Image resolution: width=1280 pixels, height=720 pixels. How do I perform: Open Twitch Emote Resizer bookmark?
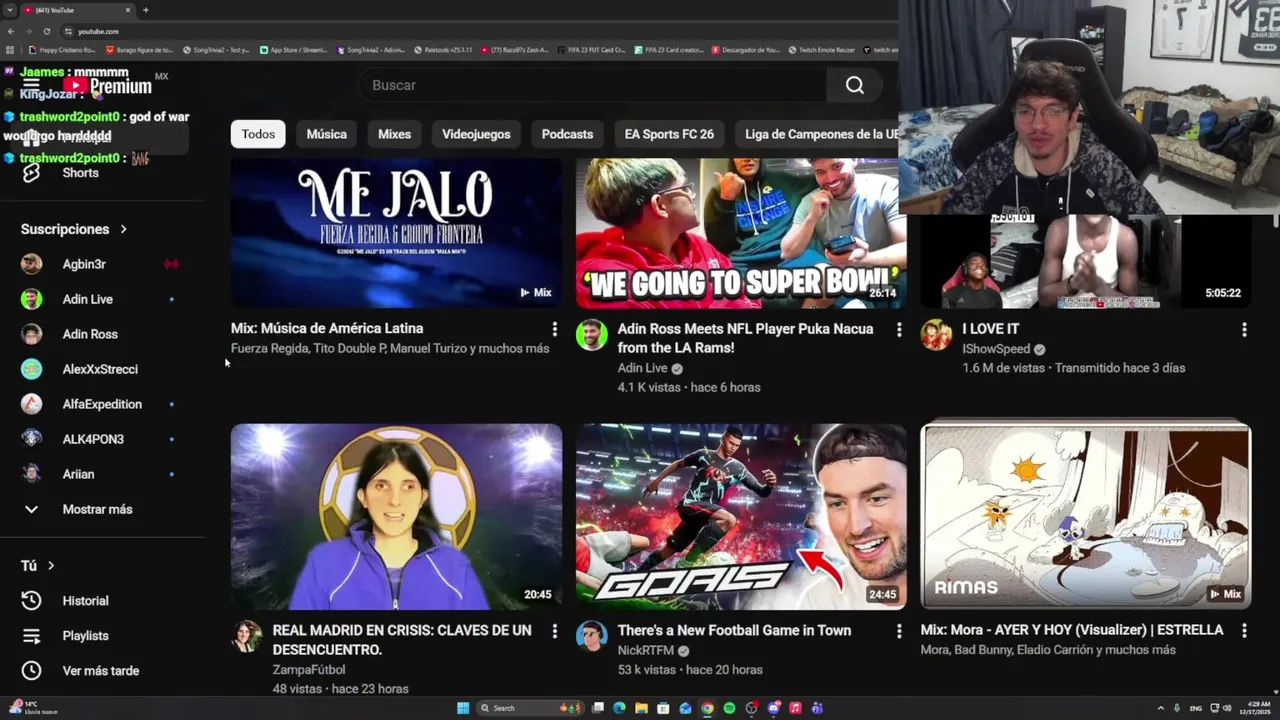pos(821,50)
